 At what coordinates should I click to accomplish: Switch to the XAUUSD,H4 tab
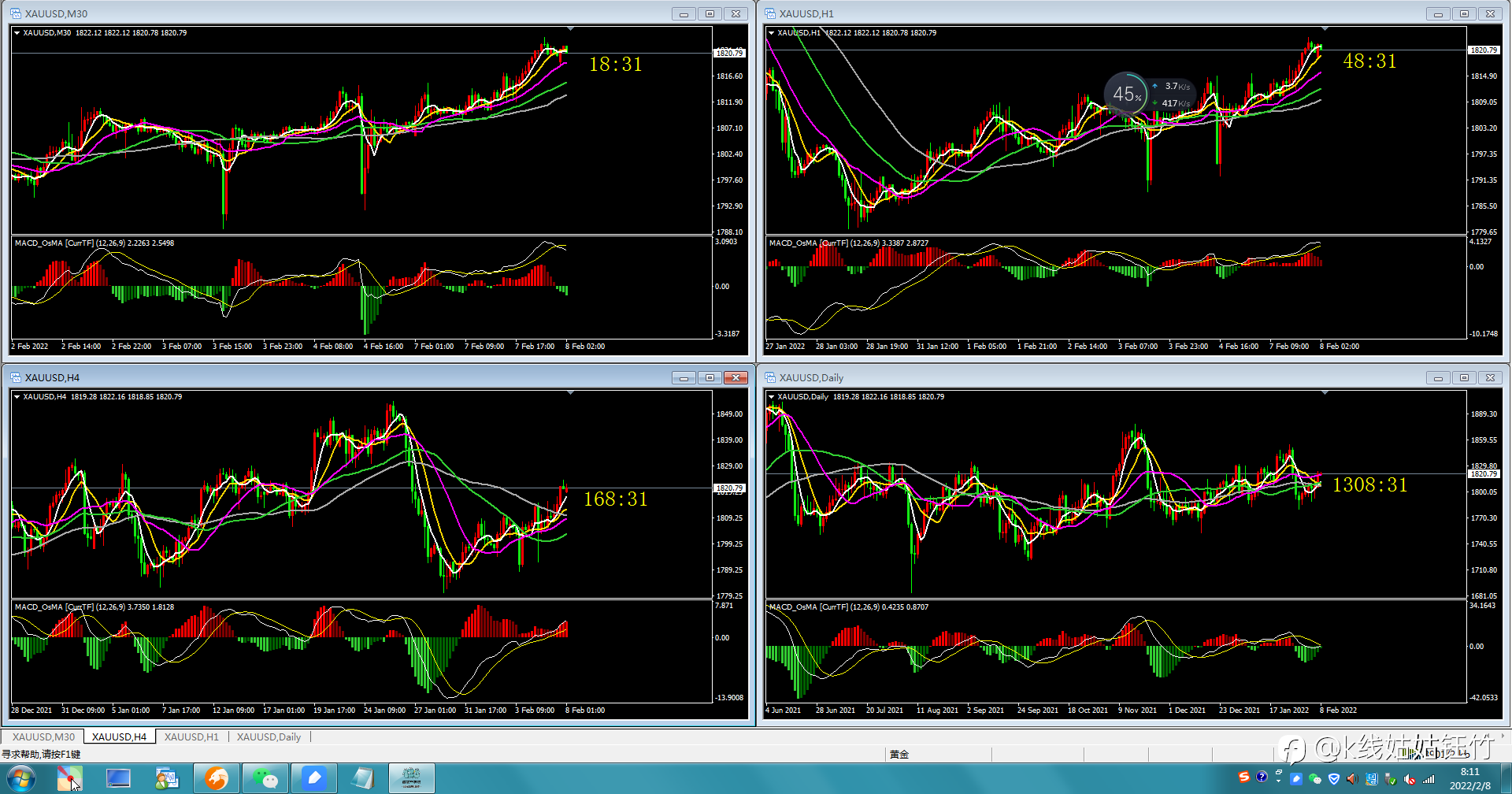pyautogui.click(x=119, y=736)
